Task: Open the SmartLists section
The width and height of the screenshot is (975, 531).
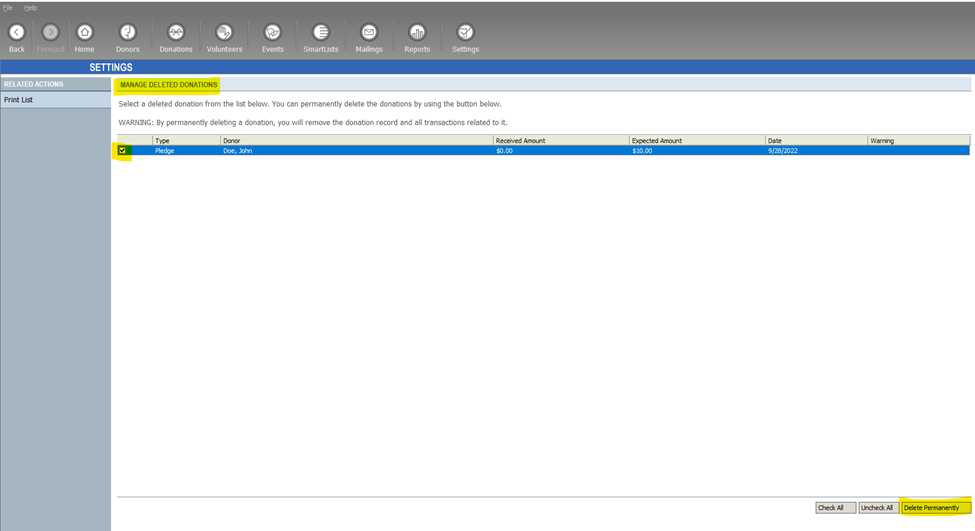Action: point(321,32)
